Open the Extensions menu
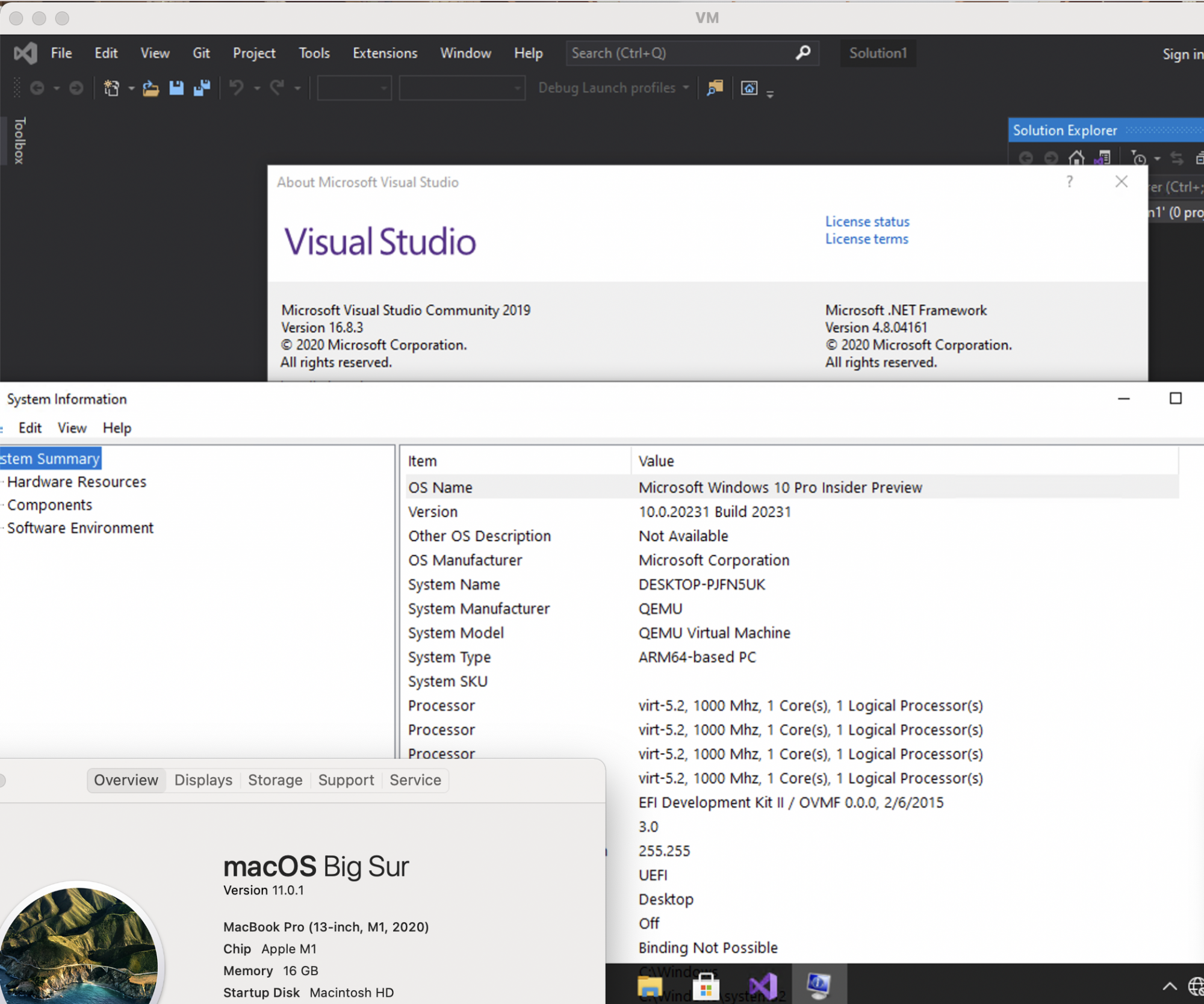 point(385,53)
